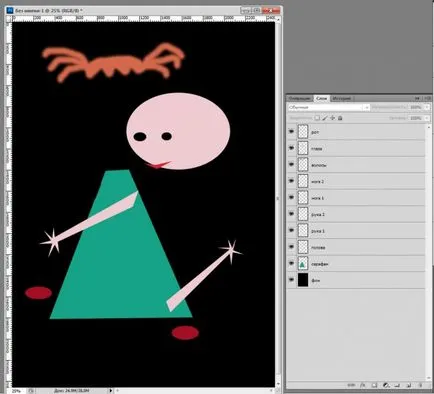Hide the рука 1 layer

coord(292,230)
